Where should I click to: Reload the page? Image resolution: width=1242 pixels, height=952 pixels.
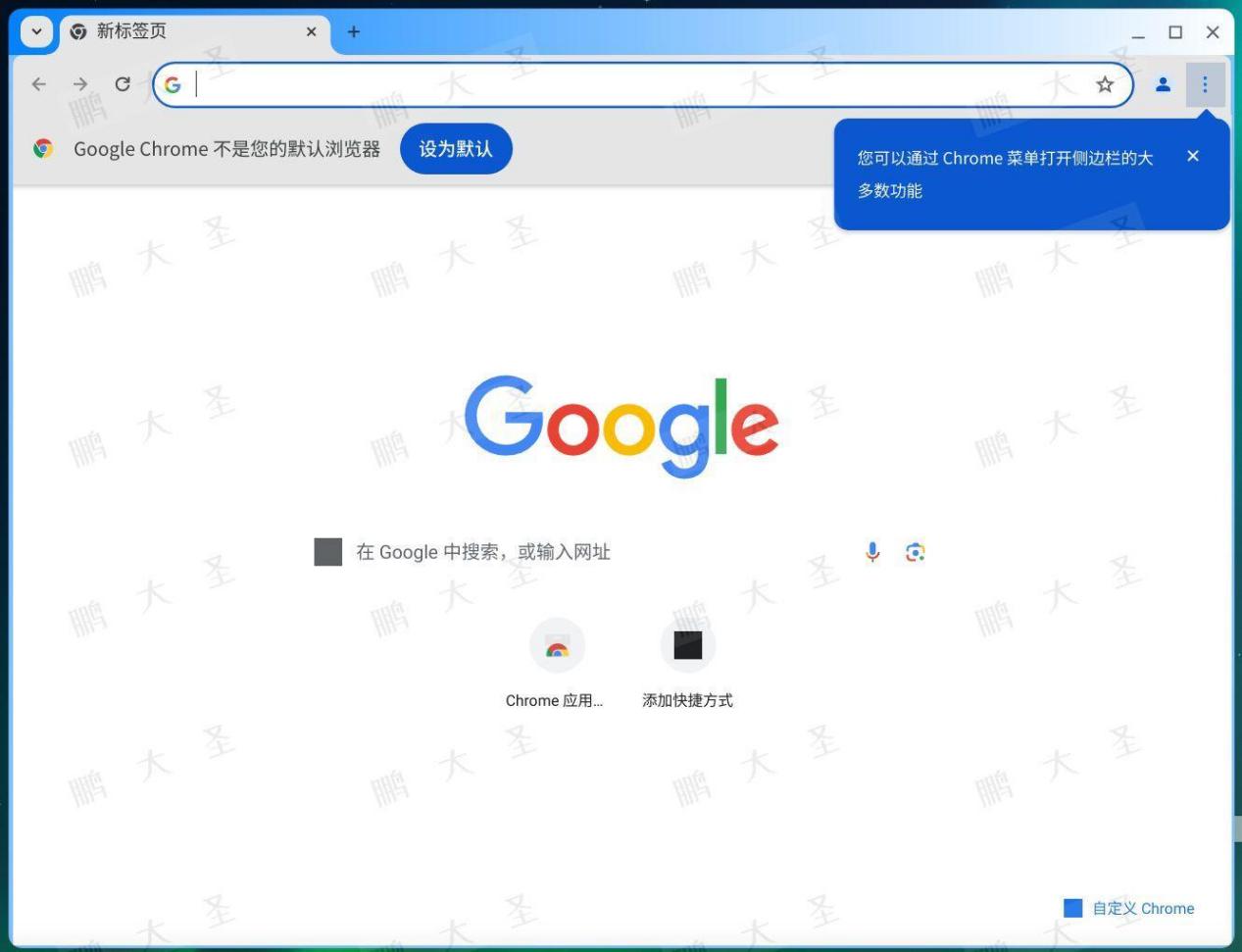point(122,84)
